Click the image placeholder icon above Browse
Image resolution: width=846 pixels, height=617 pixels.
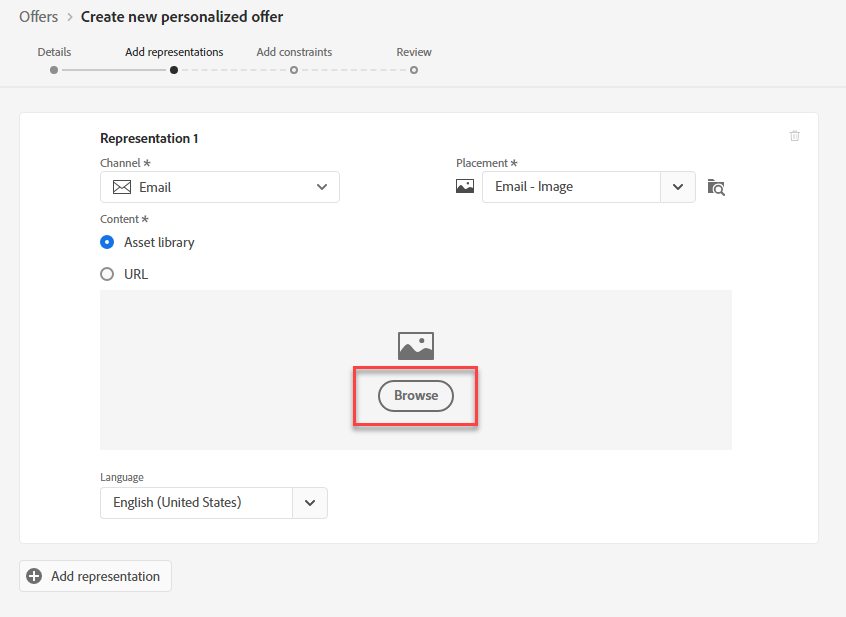pyautogui.click(x=415, y=346)
